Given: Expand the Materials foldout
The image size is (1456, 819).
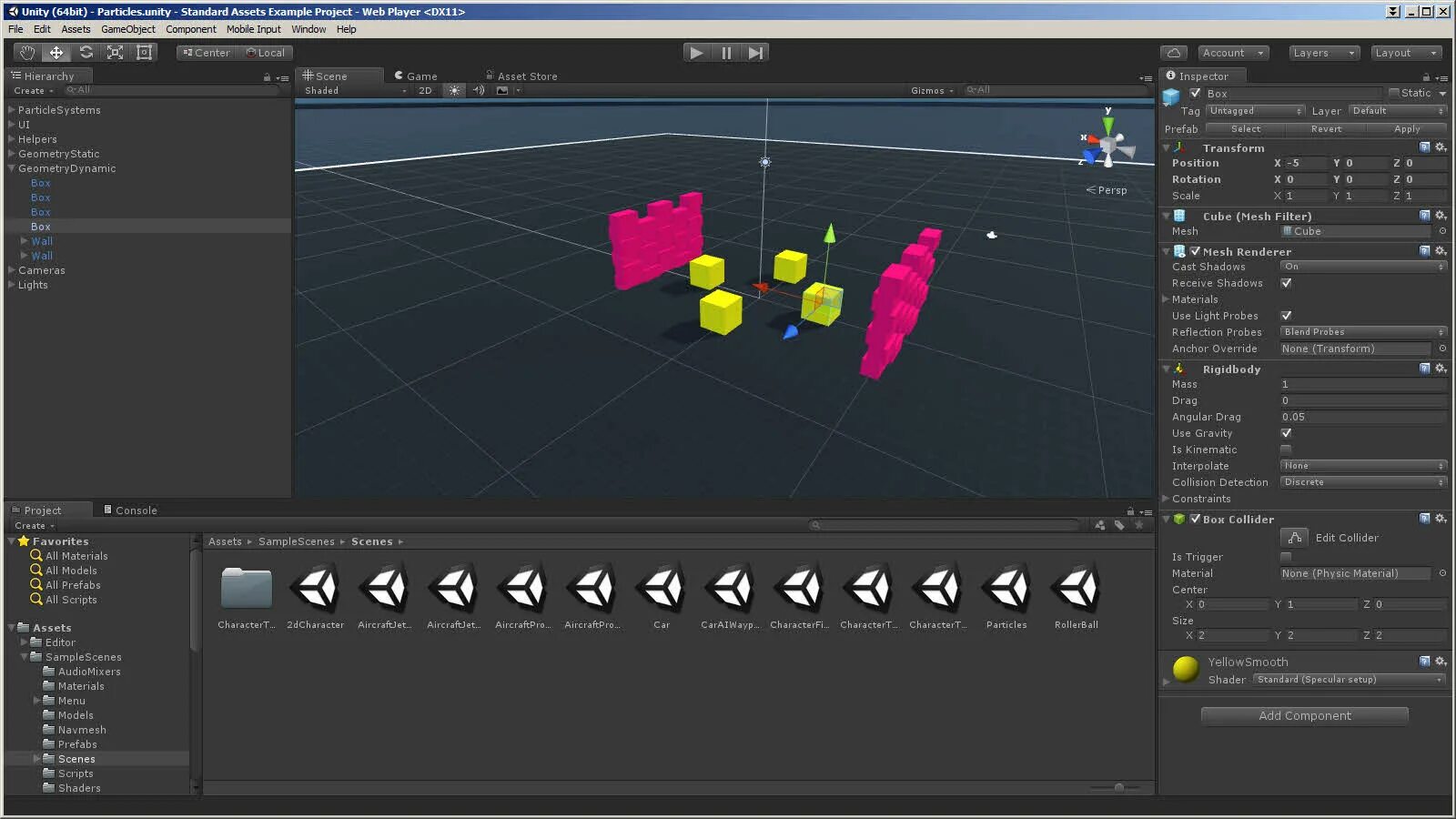Looking at the screenshot, I should coord(1166,299).
